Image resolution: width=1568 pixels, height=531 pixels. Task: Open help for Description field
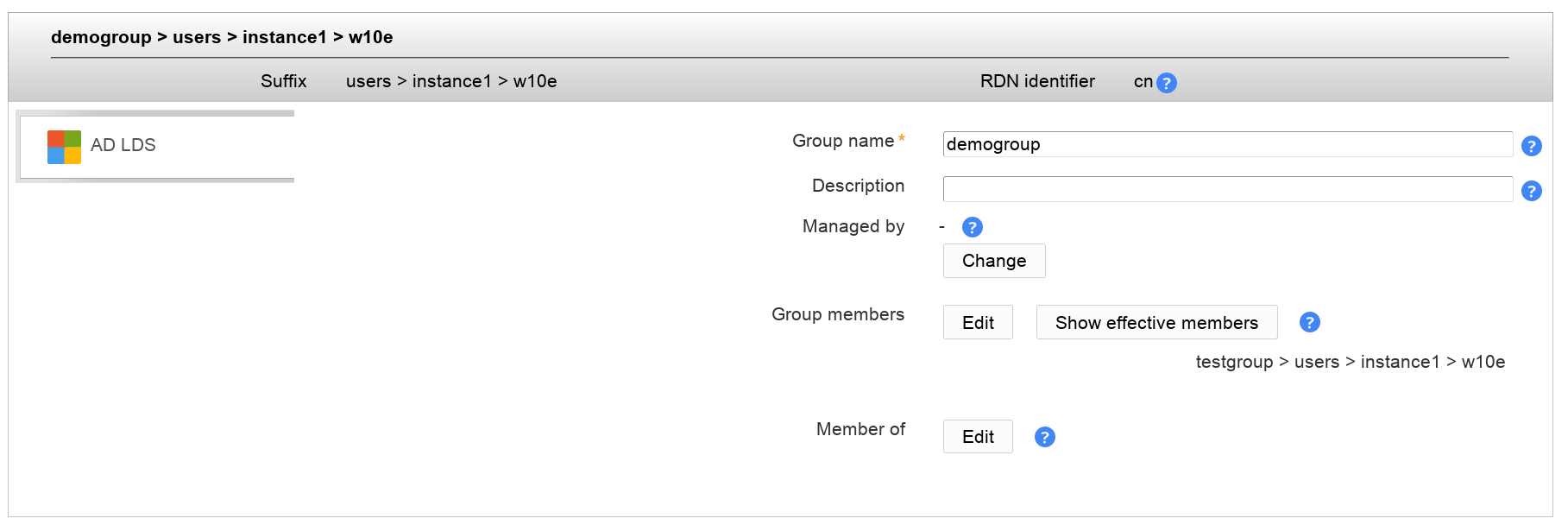click(x=1531, y=191)
